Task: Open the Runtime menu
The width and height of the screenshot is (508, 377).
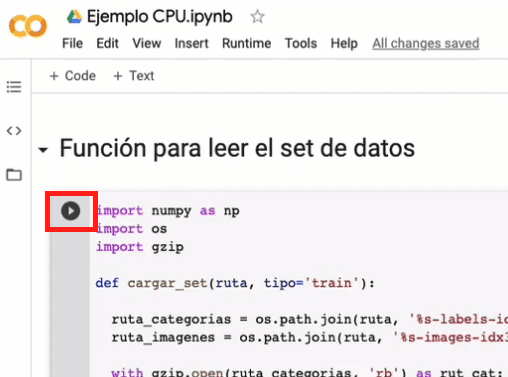Action: click(x=247, y=43)
